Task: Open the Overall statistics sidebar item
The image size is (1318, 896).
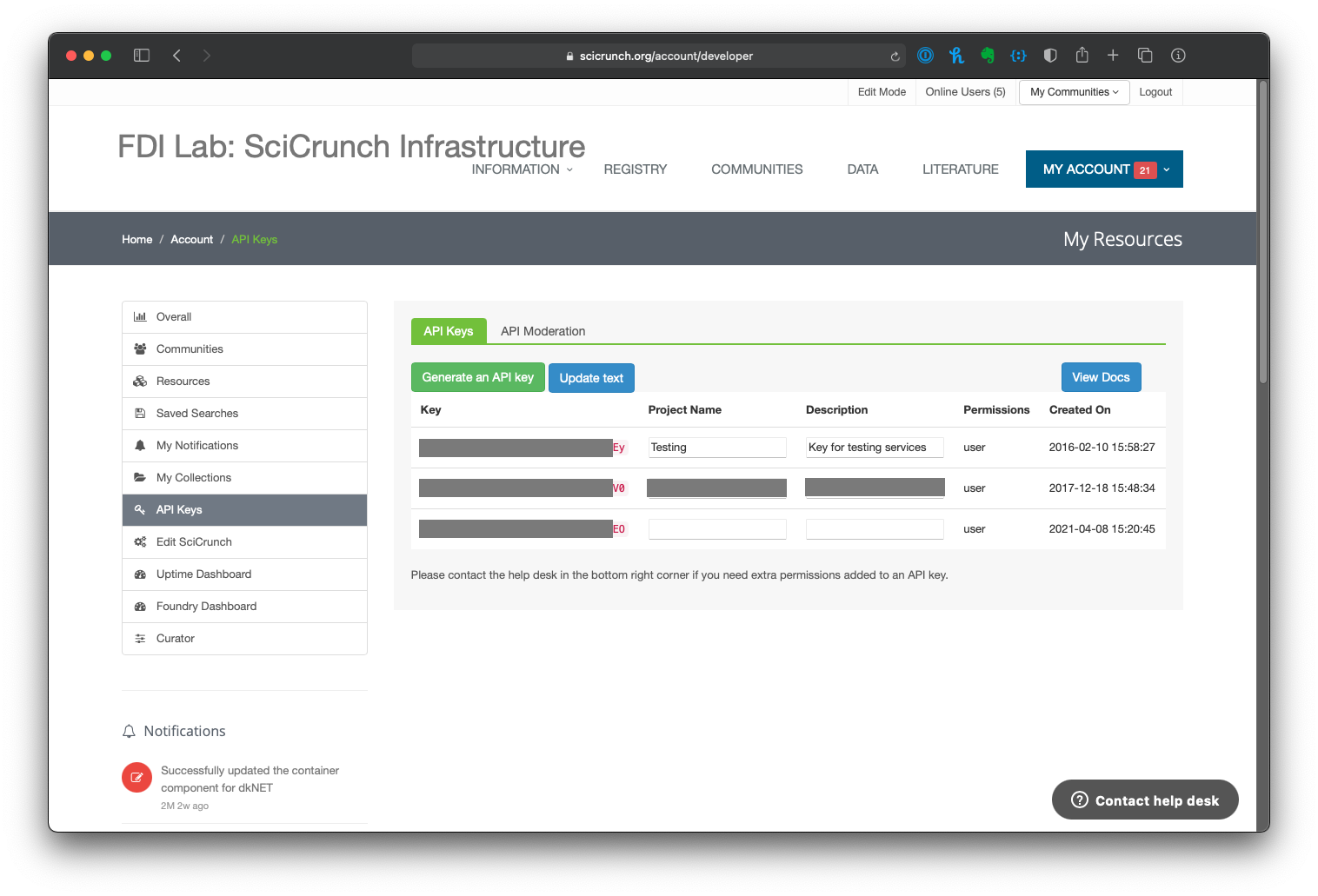Action: (x=173, y=316)
